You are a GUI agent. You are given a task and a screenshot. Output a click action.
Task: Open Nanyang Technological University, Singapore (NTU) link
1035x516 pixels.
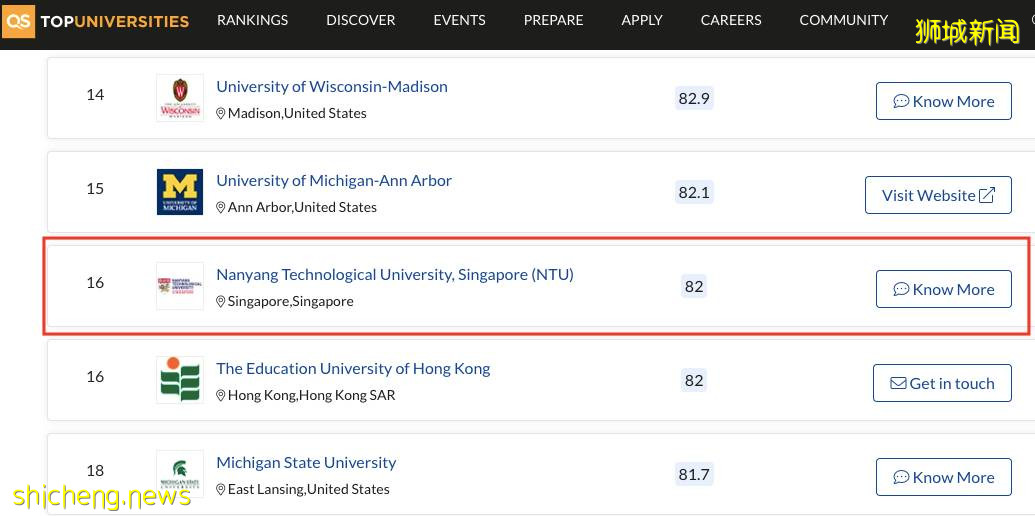click(x=395, y=275)
